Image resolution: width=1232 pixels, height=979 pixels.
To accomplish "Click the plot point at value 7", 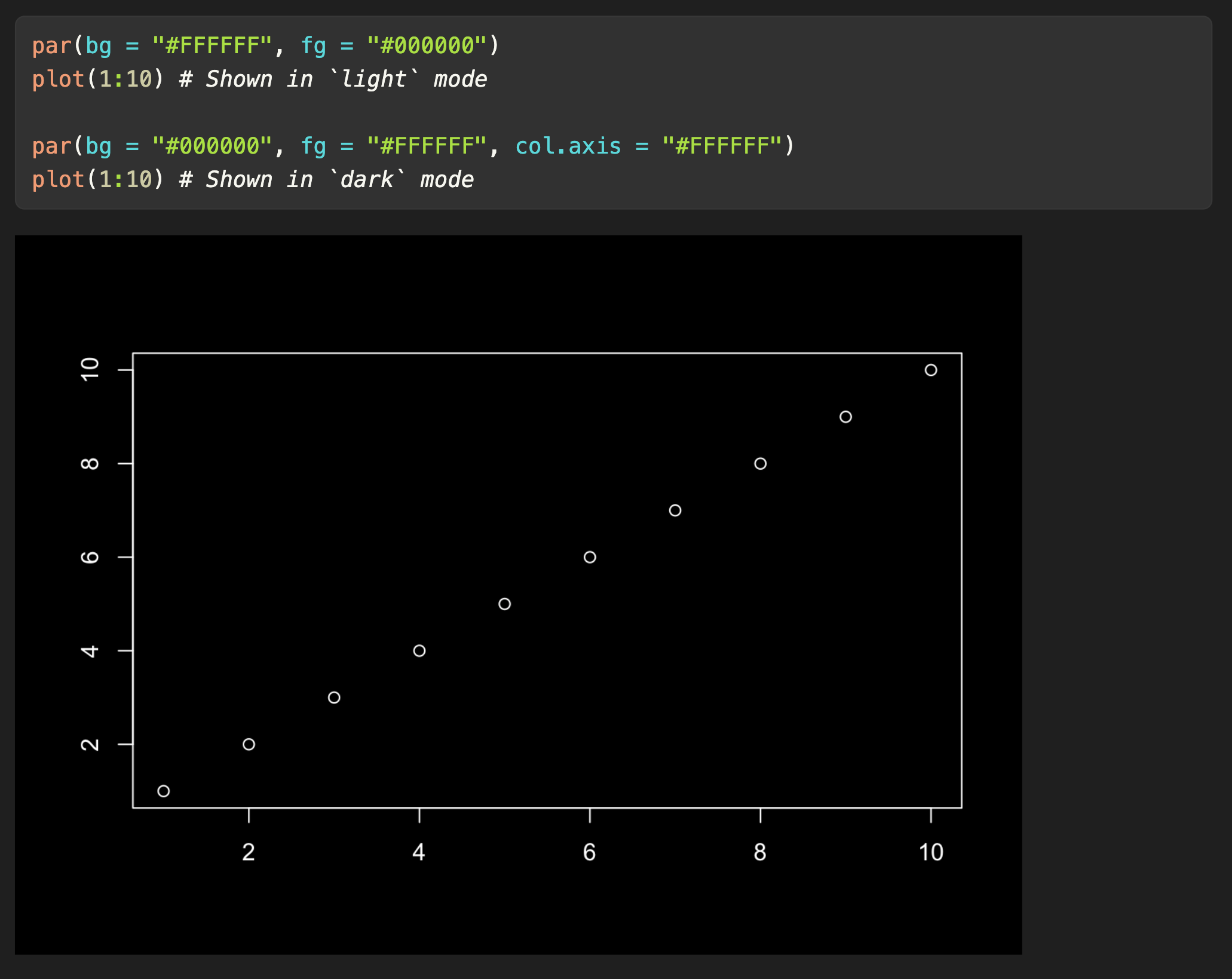I will pyautogui.click(x=675, y=510).
